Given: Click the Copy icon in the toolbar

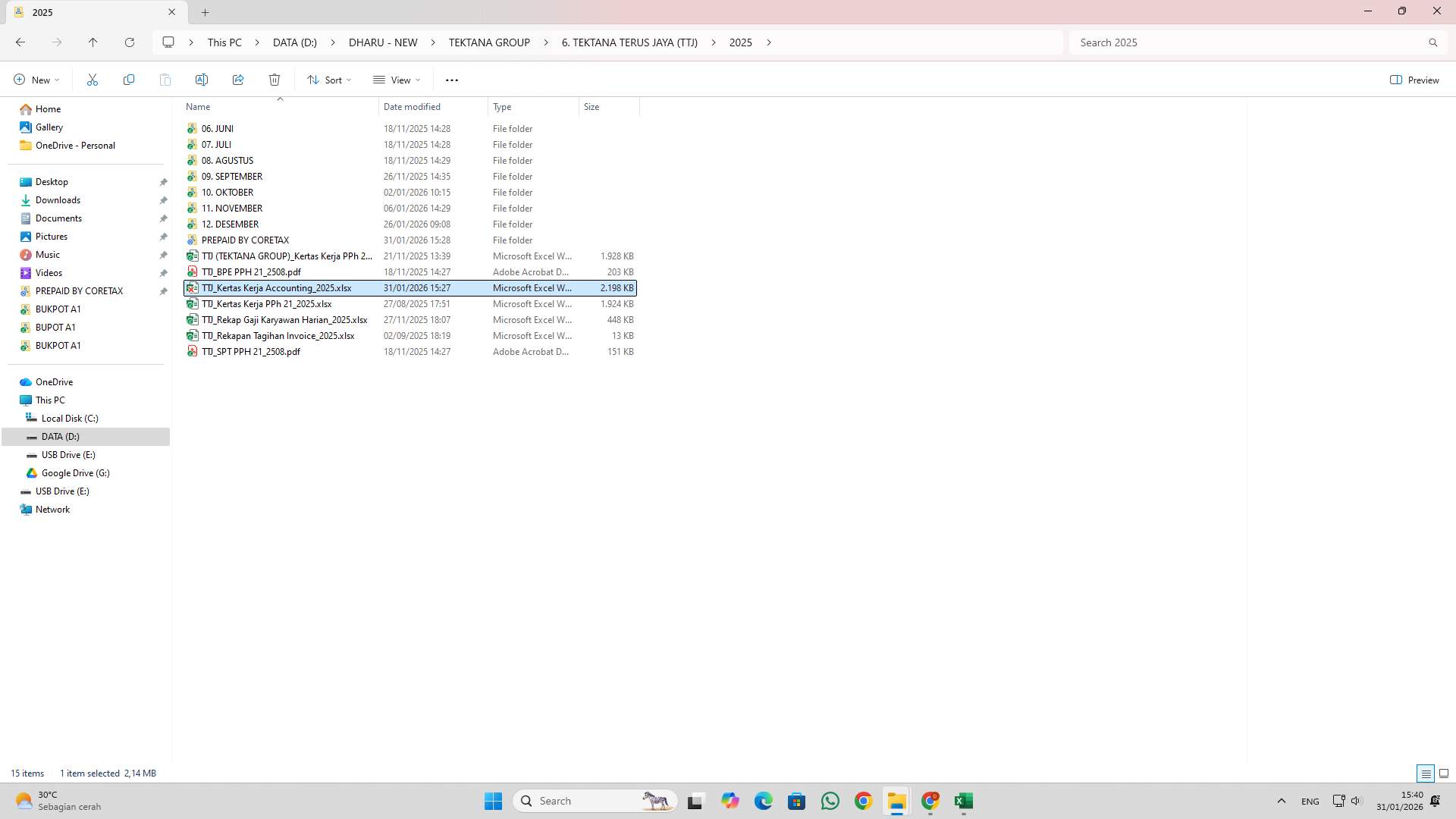Looking at the screenshot, I should click(129, 80).
